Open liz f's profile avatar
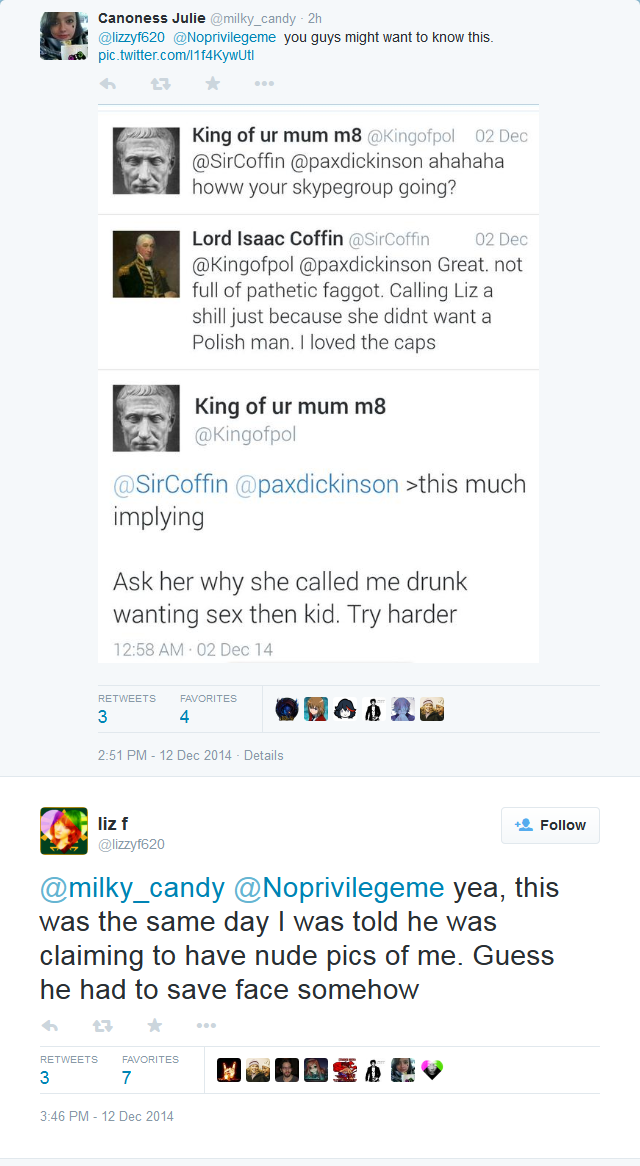Screen dimensions: 640x1166 [x=64, y=831]
